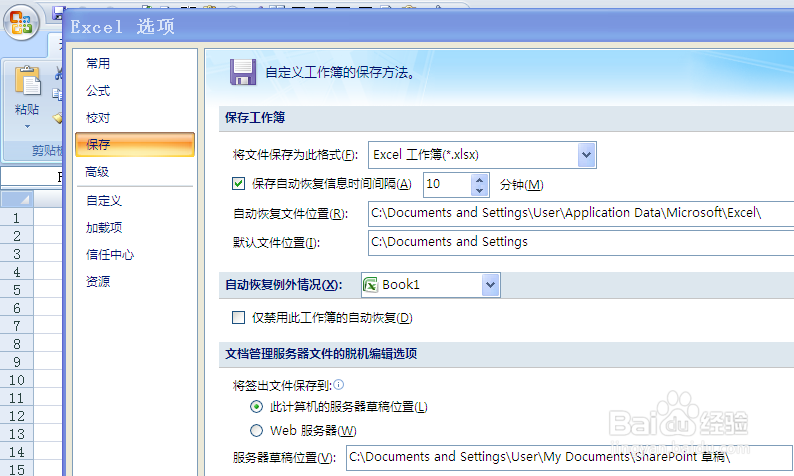The width and height of the screenshot is (794, 476).
Task: Click the 服务器草稿位置 path field
Action: click(569, 458)
